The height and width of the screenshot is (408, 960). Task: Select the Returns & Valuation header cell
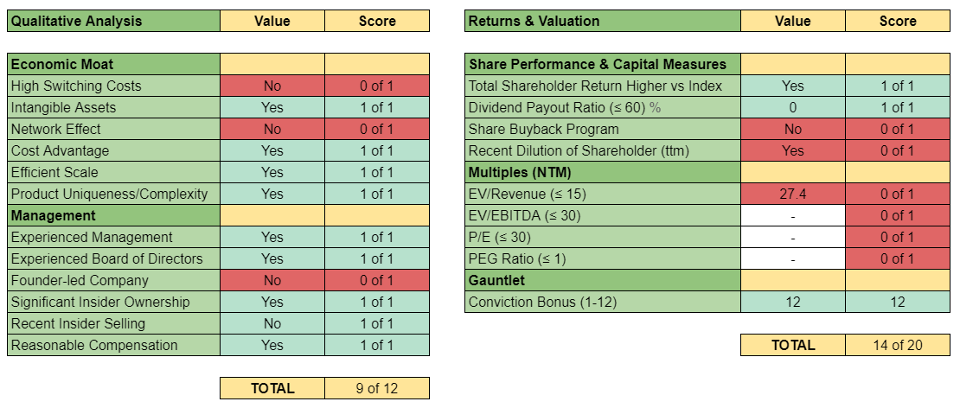pyautogui.click(x=602, y=21)
